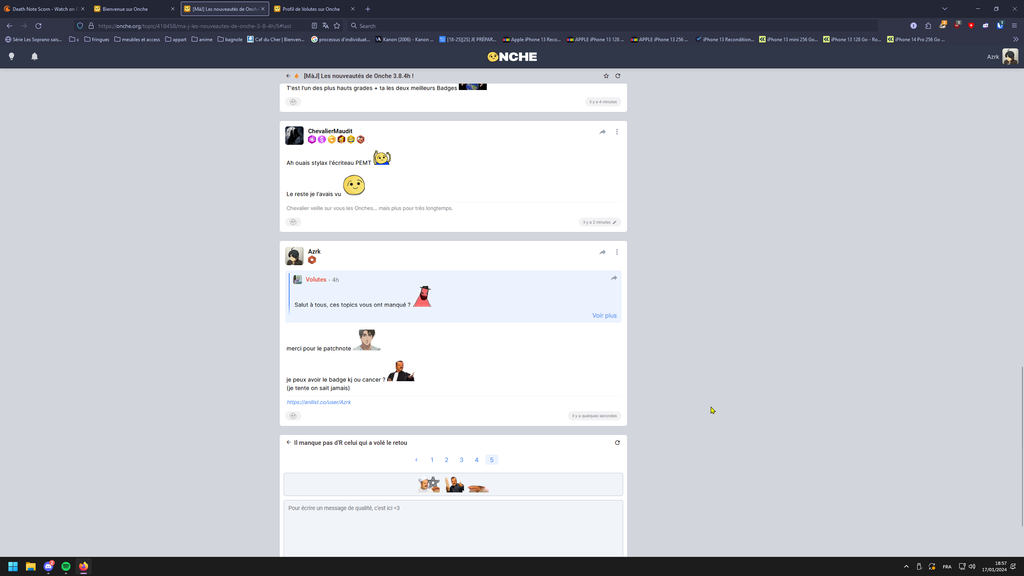Open the options menu on Azrk's post
Screen dimensions: 1024x576
click(x=616, y=252)
